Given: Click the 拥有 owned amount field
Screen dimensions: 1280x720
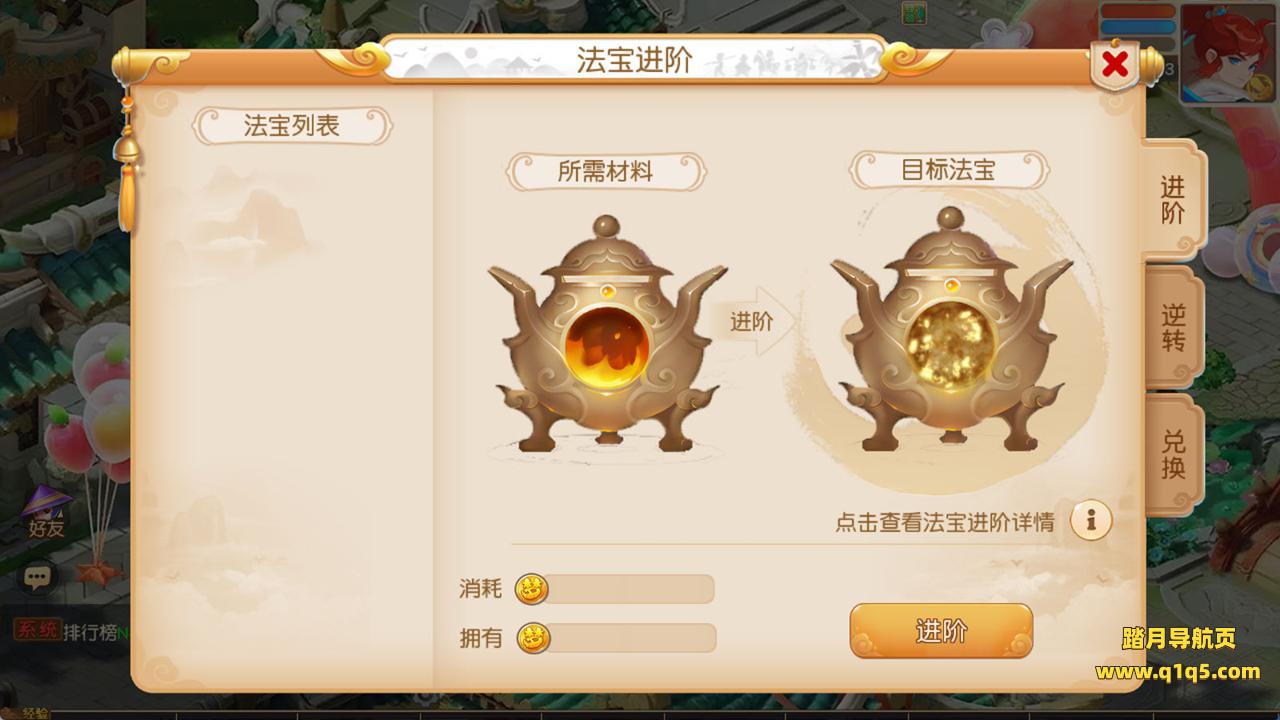Looking at the screenshot, I should click(630, 638).
